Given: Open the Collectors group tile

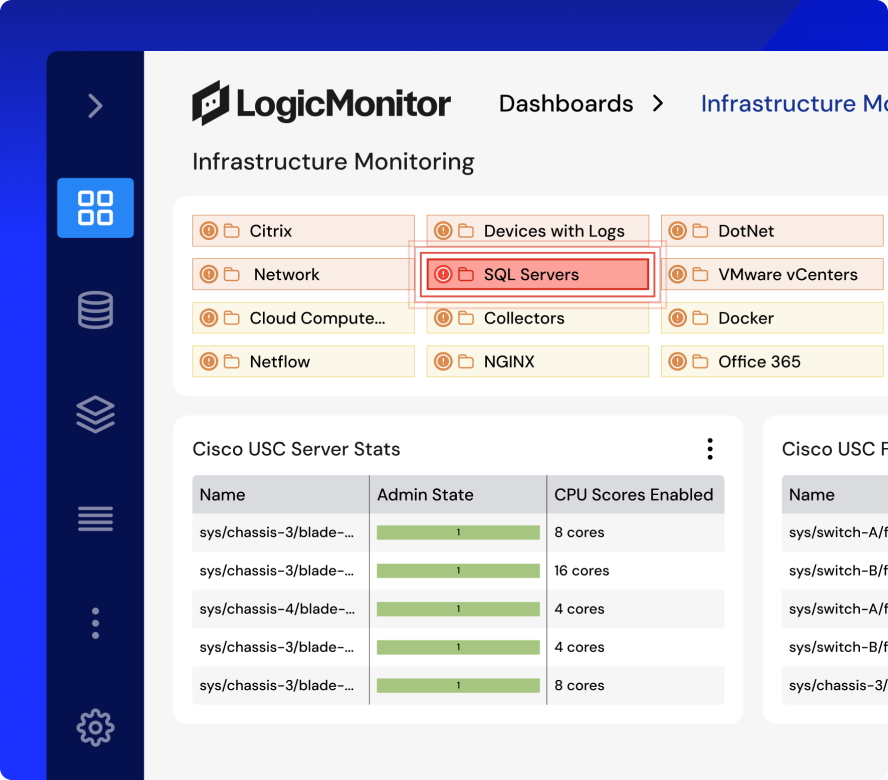Looking at the screenshot, I should [x=537, y=318].
